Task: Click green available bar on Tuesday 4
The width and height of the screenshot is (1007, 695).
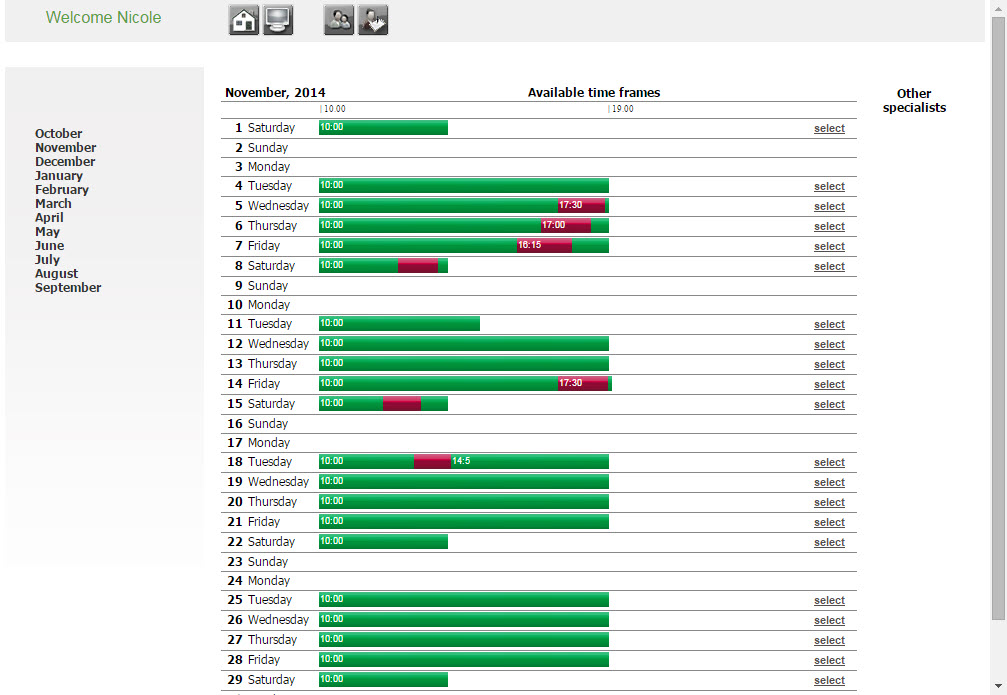Action: tap(463, 186)
